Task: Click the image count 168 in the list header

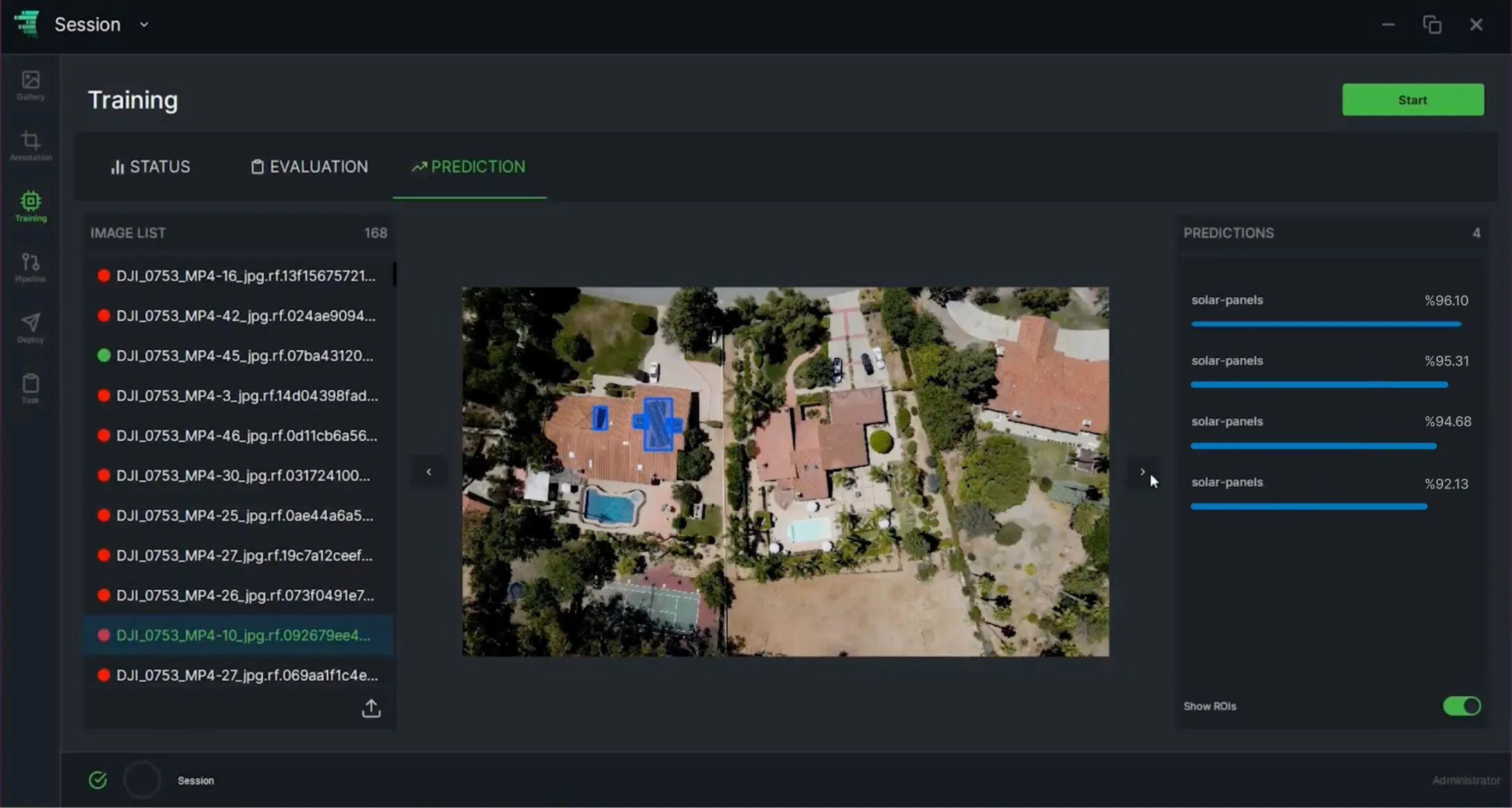Action: (x=375, y=233)
